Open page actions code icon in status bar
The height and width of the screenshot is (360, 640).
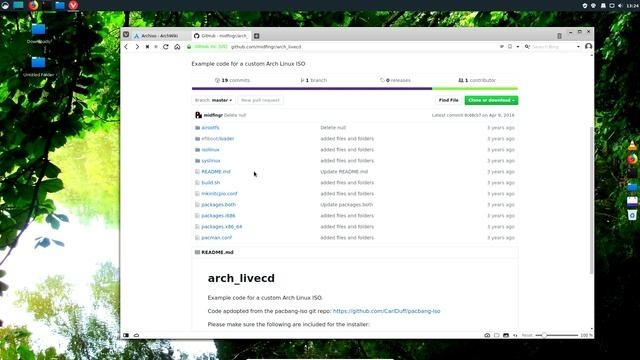point(515,335)
